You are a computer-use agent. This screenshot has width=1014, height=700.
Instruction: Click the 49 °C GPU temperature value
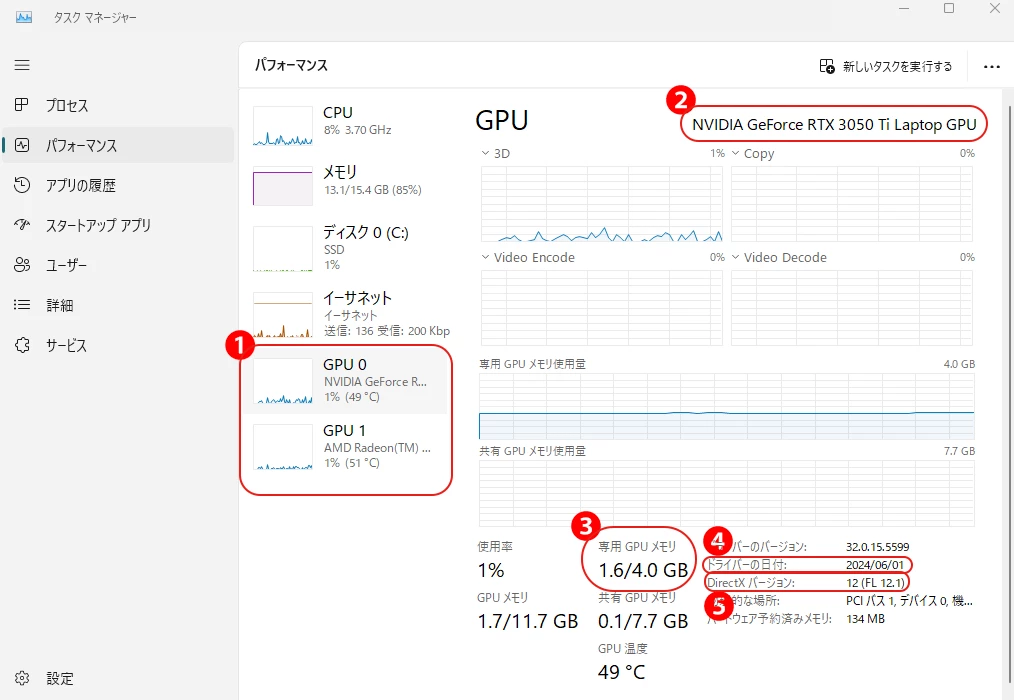[621, 672]
